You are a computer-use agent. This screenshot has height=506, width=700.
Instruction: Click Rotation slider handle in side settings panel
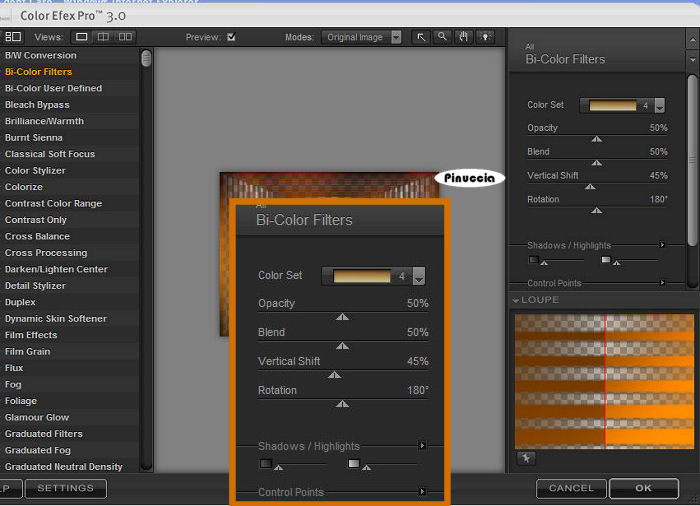pyautogui.click(x=596, y=210)
